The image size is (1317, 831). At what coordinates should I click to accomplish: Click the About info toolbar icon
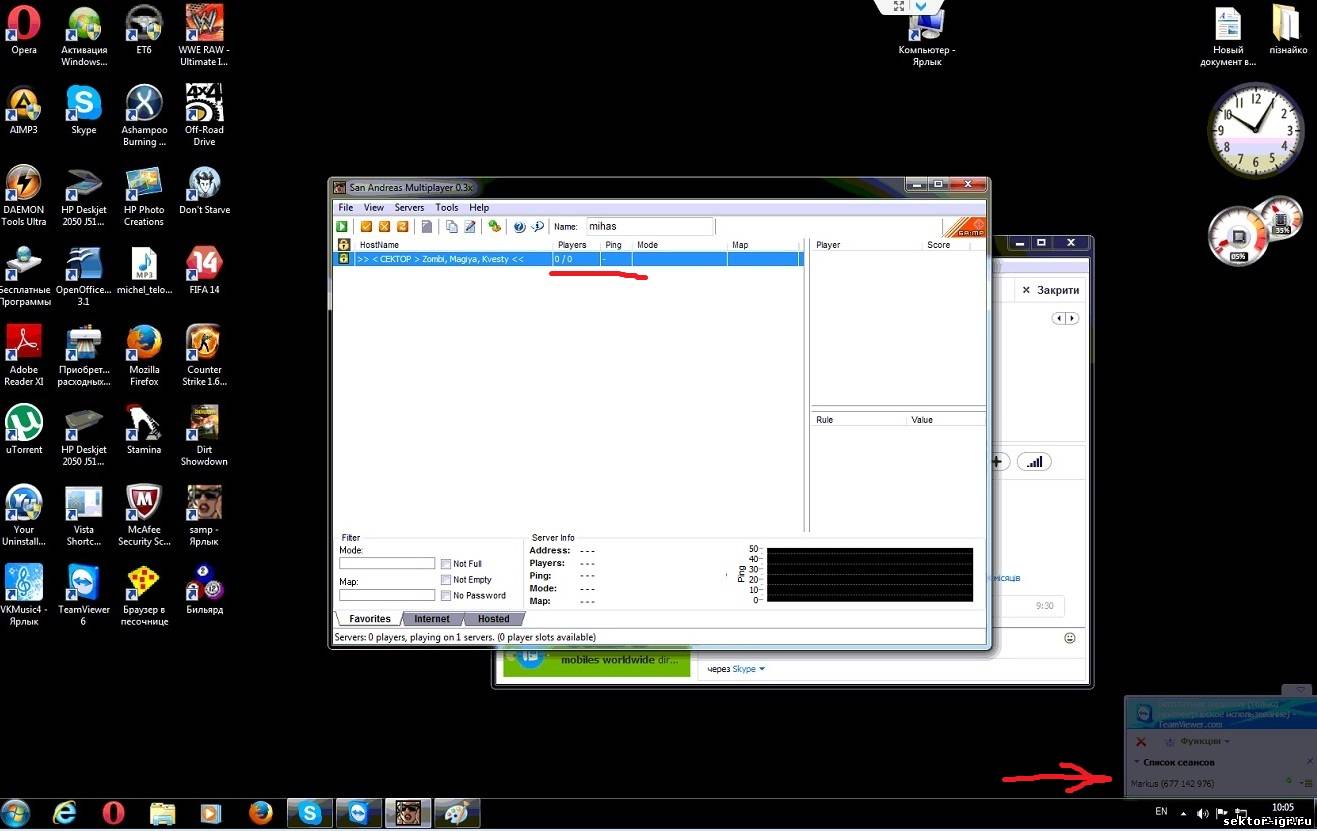pos(537,227)
